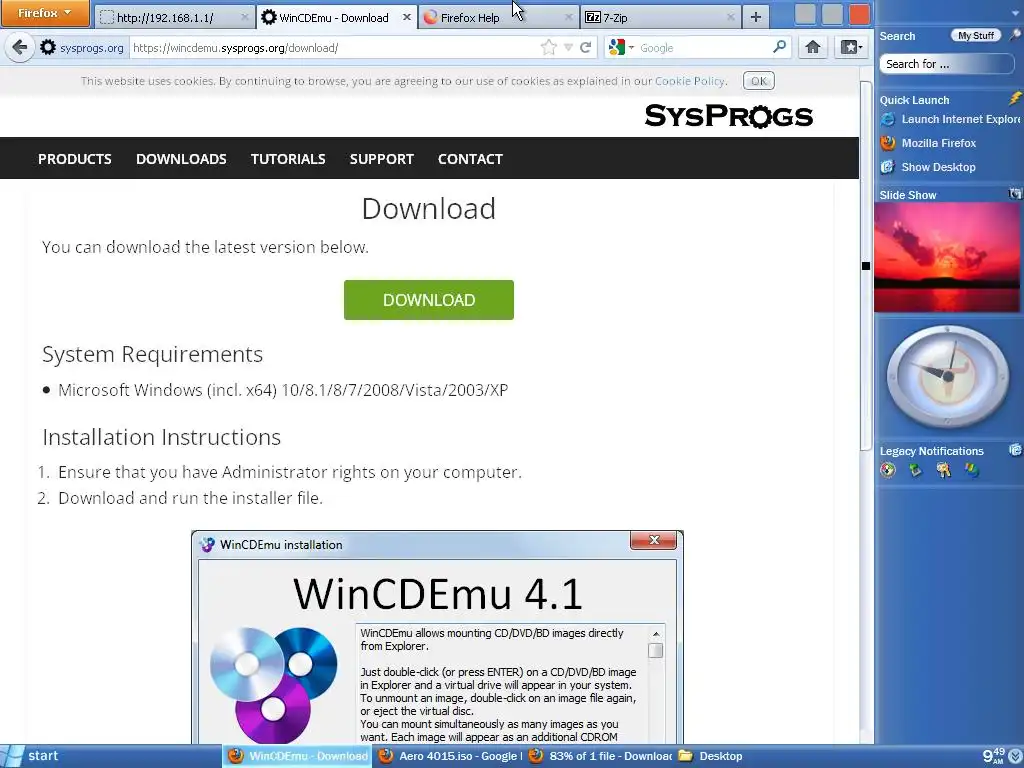
Task: Switch to the Firefox Help tab
Action: tap(498, 18)
